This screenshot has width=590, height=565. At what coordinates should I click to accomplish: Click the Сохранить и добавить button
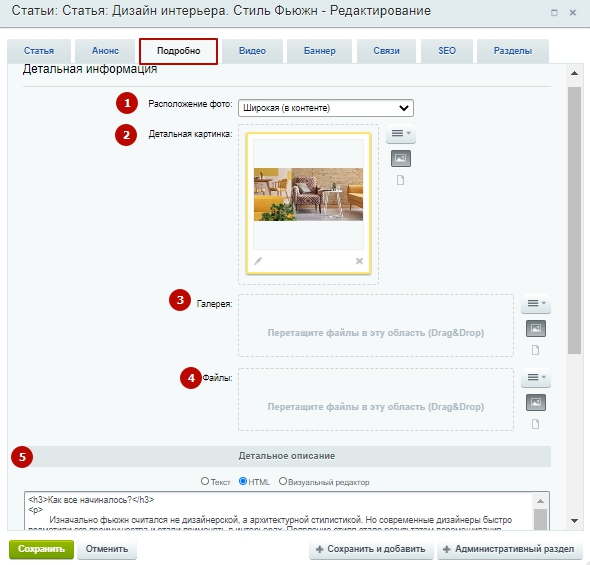tap(371, 549)
